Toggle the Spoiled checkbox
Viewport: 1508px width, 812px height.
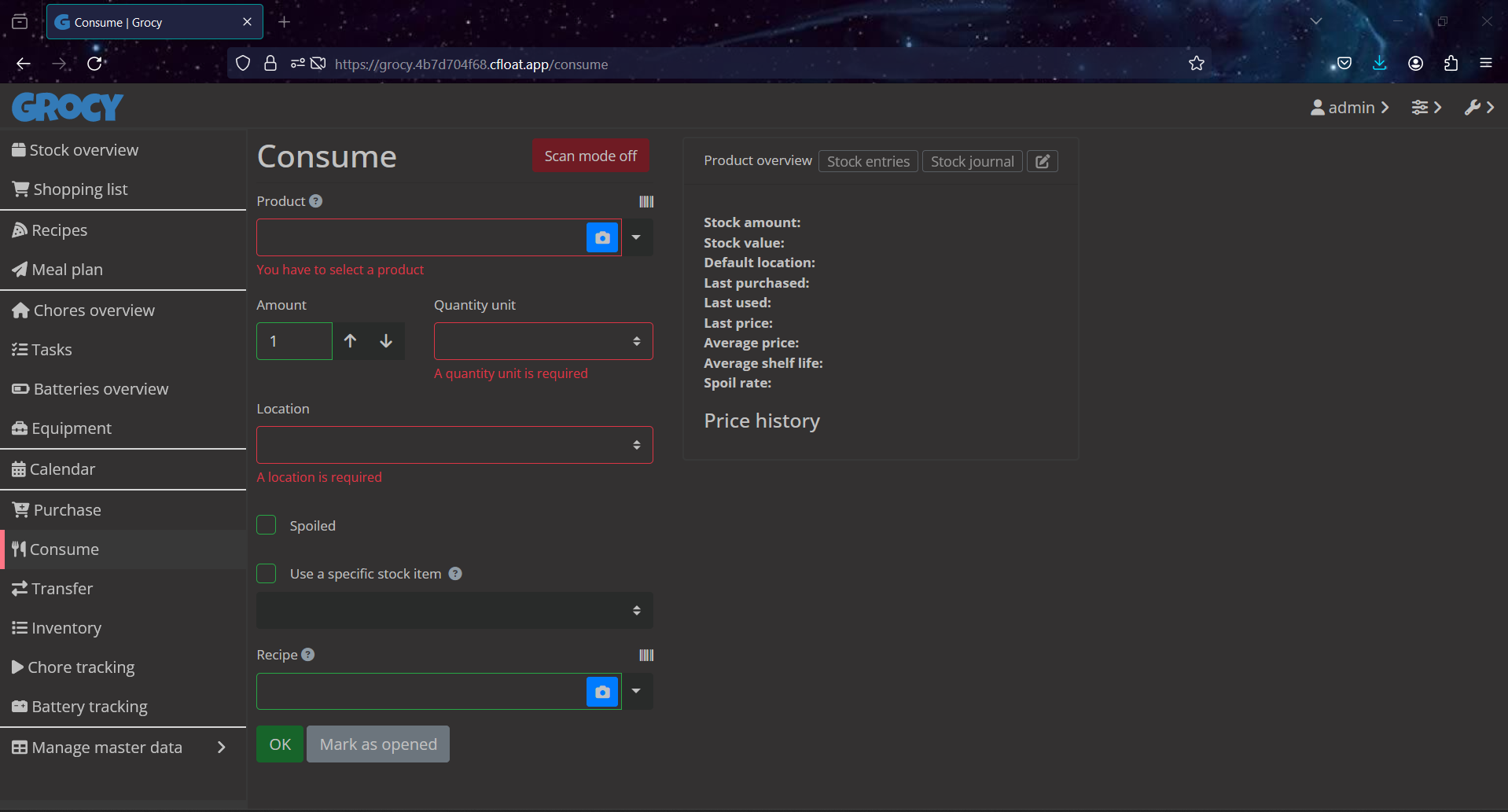coord(267,525)
